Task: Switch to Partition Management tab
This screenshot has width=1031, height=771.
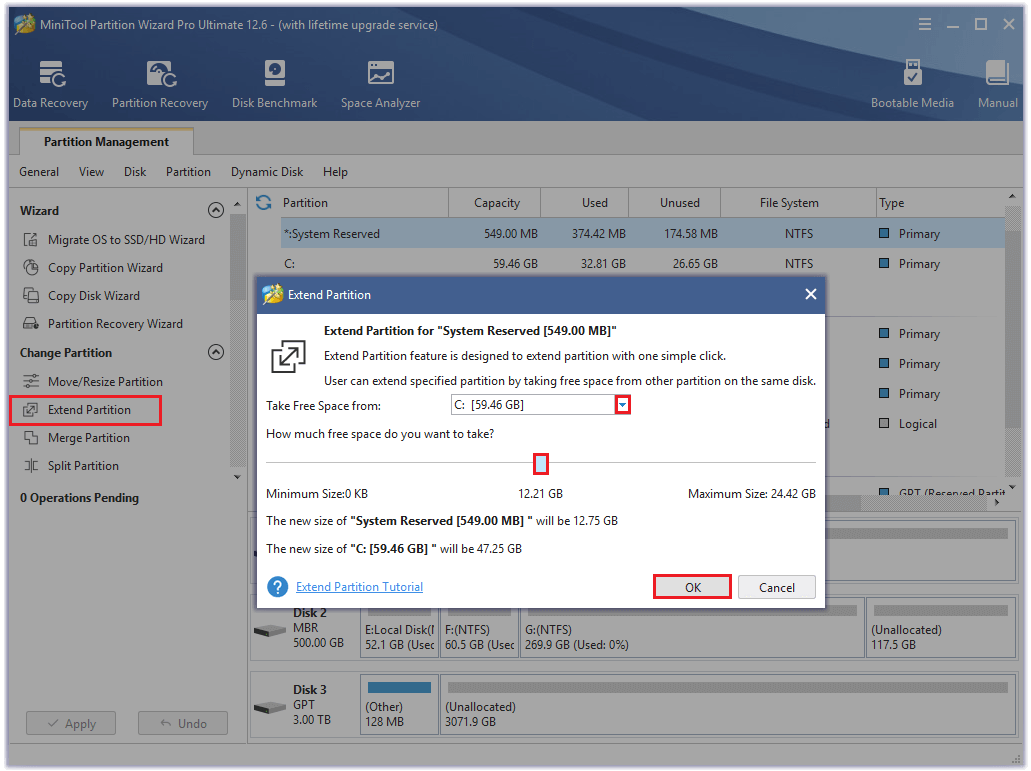Action: pos(107,141)
